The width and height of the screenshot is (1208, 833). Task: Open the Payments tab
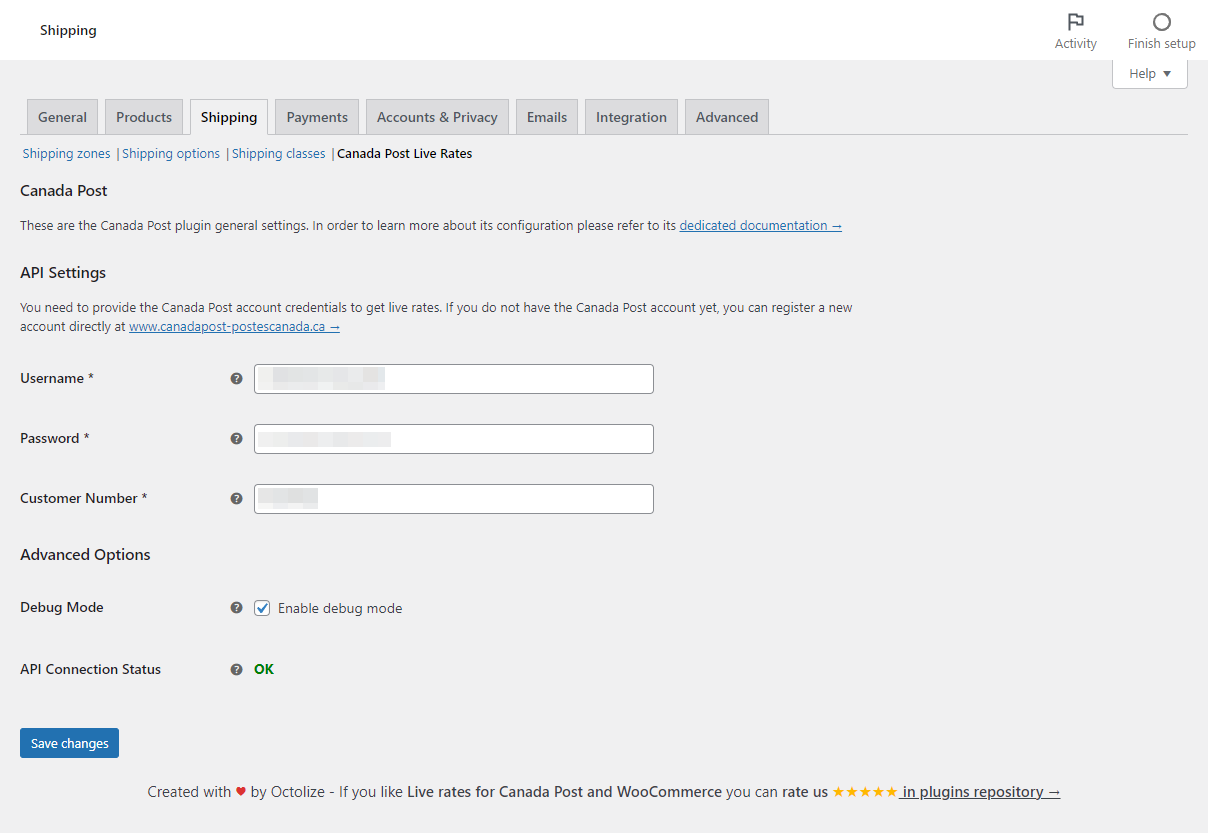317,117
